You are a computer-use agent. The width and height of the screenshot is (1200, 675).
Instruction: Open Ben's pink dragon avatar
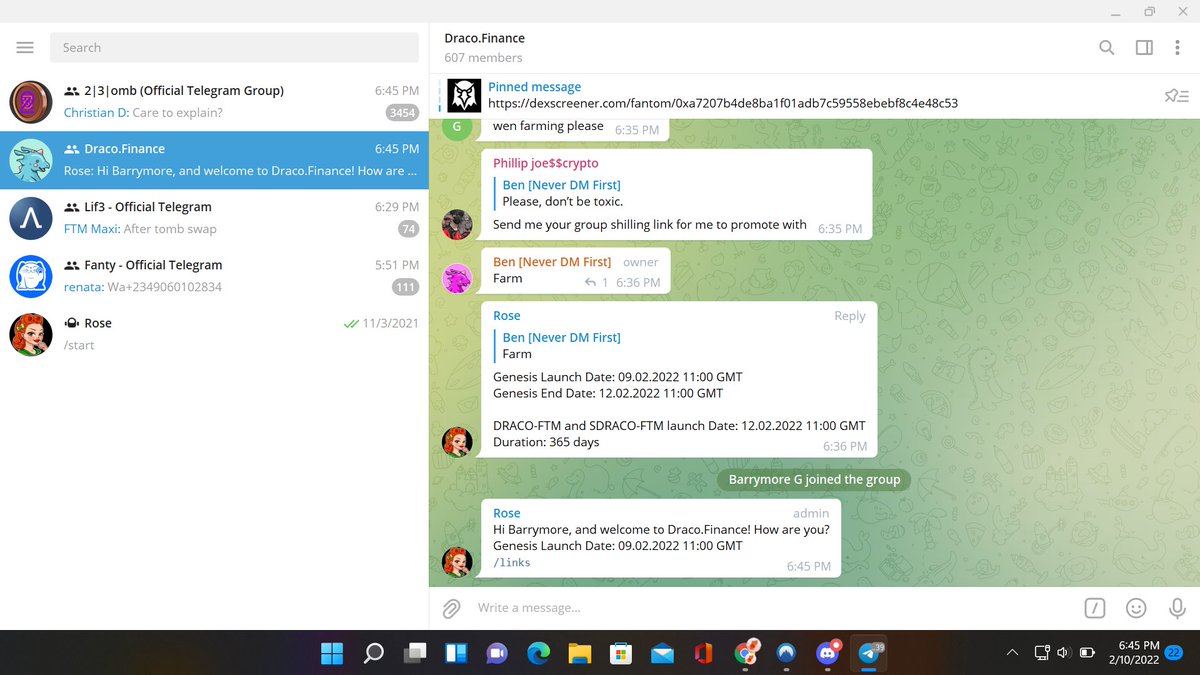[457, 279]
